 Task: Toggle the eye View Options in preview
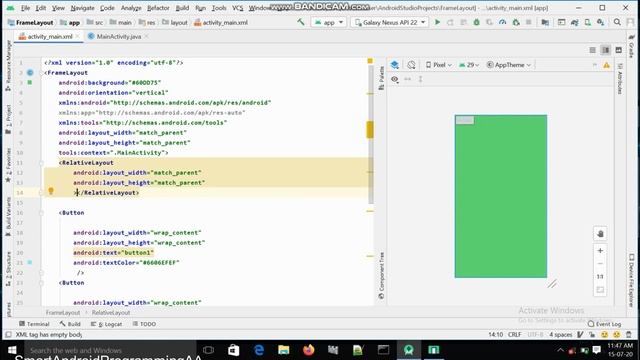395,79
